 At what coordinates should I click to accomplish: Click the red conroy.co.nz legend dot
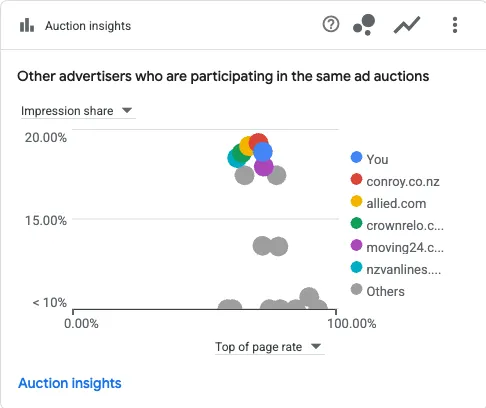pos(356,179)
